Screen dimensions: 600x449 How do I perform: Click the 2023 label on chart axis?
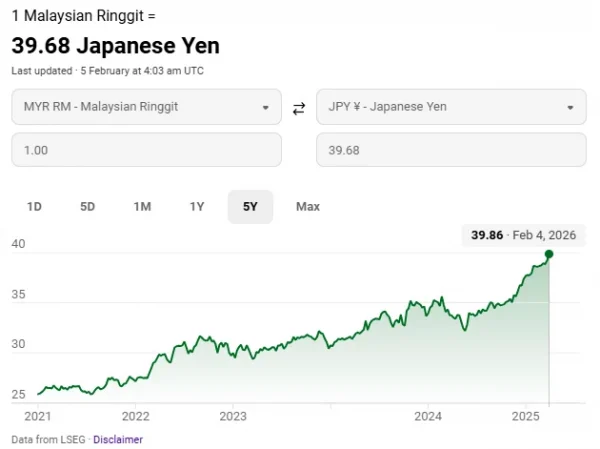pyautogui.click(x=232, y=416)
